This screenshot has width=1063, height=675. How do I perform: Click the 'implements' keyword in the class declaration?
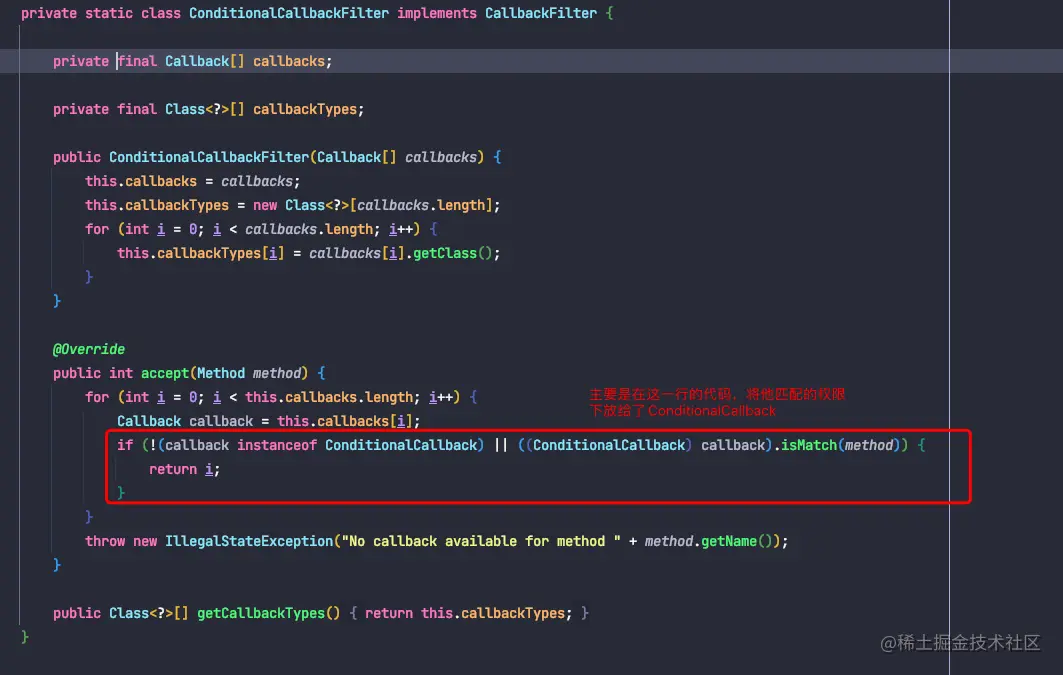pos(437,13)
